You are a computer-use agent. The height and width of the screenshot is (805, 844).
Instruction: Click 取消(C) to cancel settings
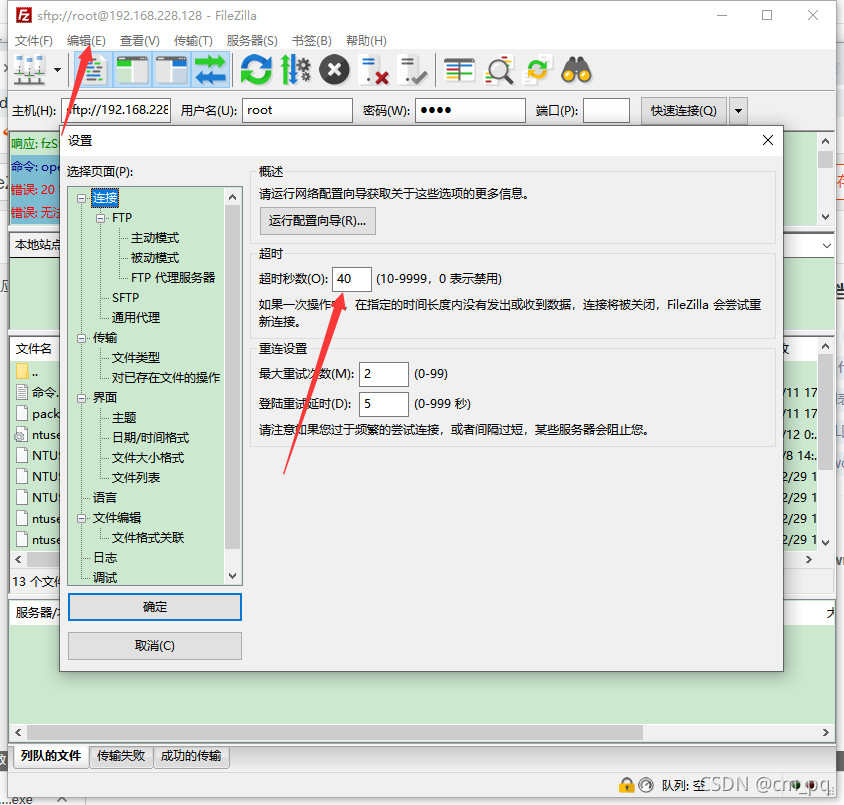[155, 646]
